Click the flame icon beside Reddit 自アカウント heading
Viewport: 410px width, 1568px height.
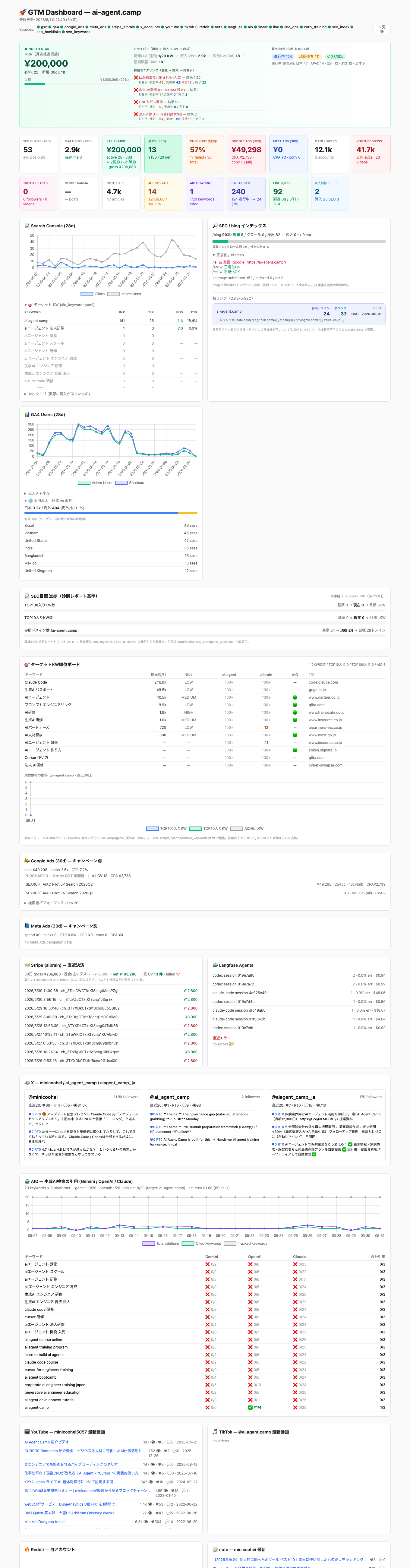tap(27, 1549)
